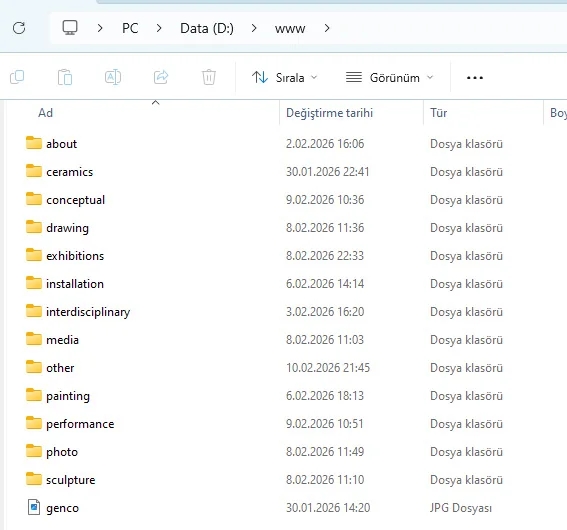
Task: Select the ceramics folder icon
Action: 34,171
